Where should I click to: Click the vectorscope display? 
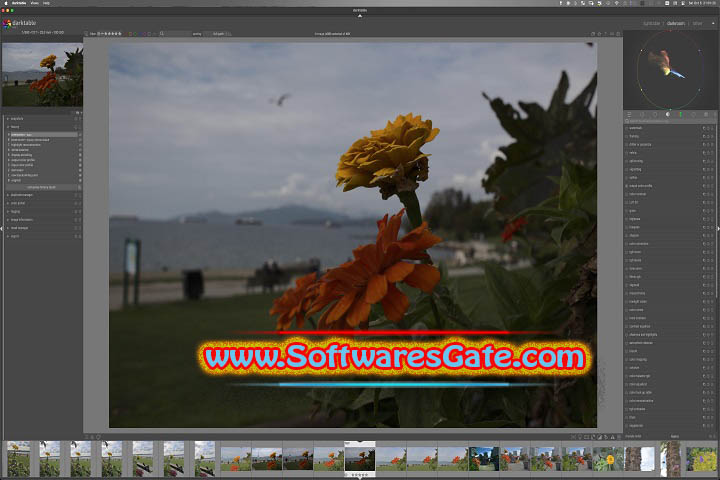670,70
